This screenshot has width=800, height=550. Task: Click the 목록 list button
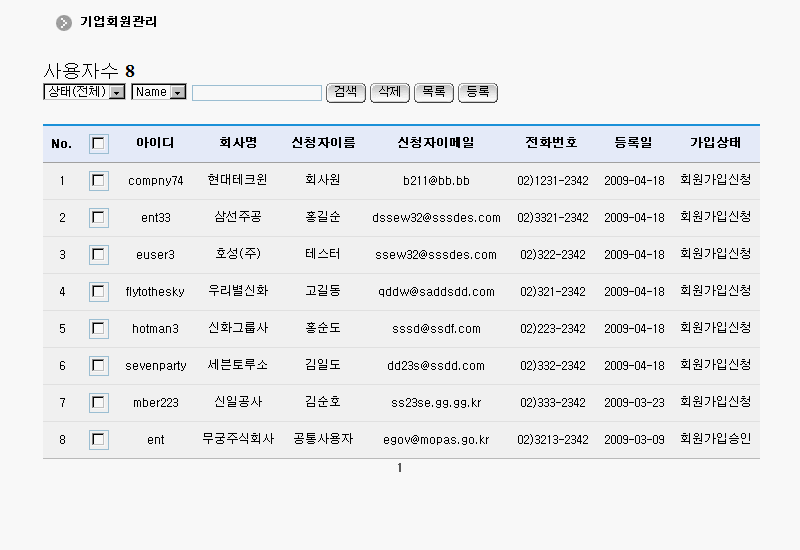click(433, 92)
